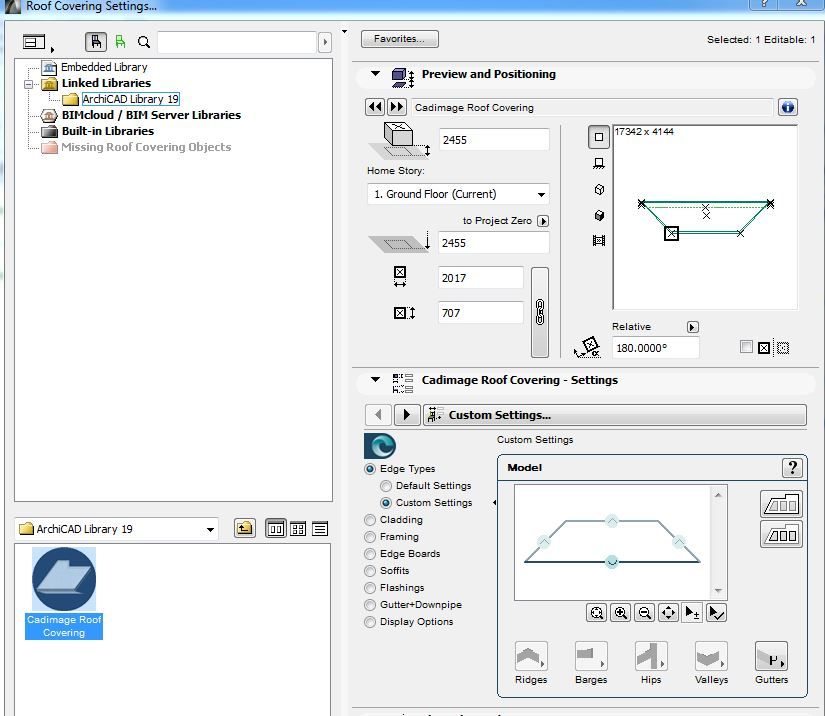Viewport: 825px width, 716px height.
Task: Click the help question mark in Model panel
Action: click(x=791, y=468)
